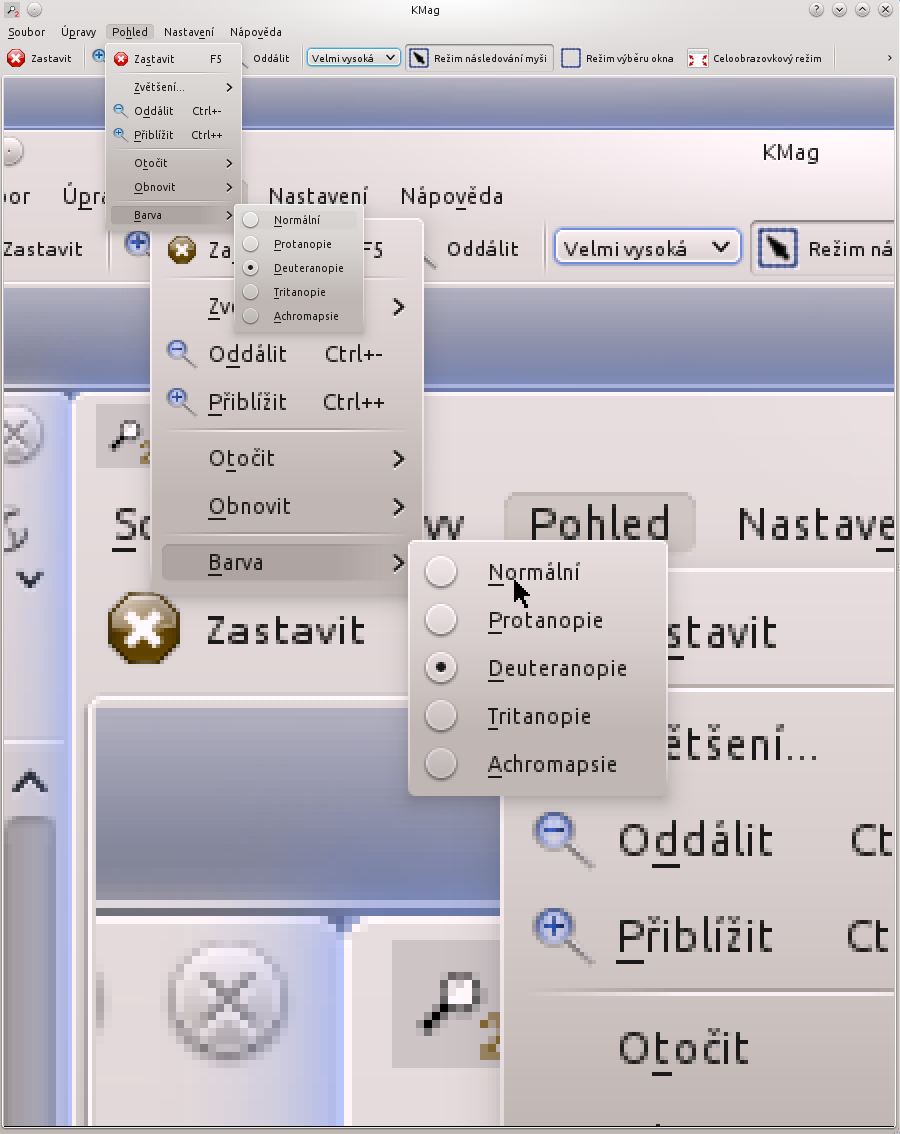
Task: Choose Přiblížit Ctrl++ in the unmagnified Pohled menu
Action: 174,135
